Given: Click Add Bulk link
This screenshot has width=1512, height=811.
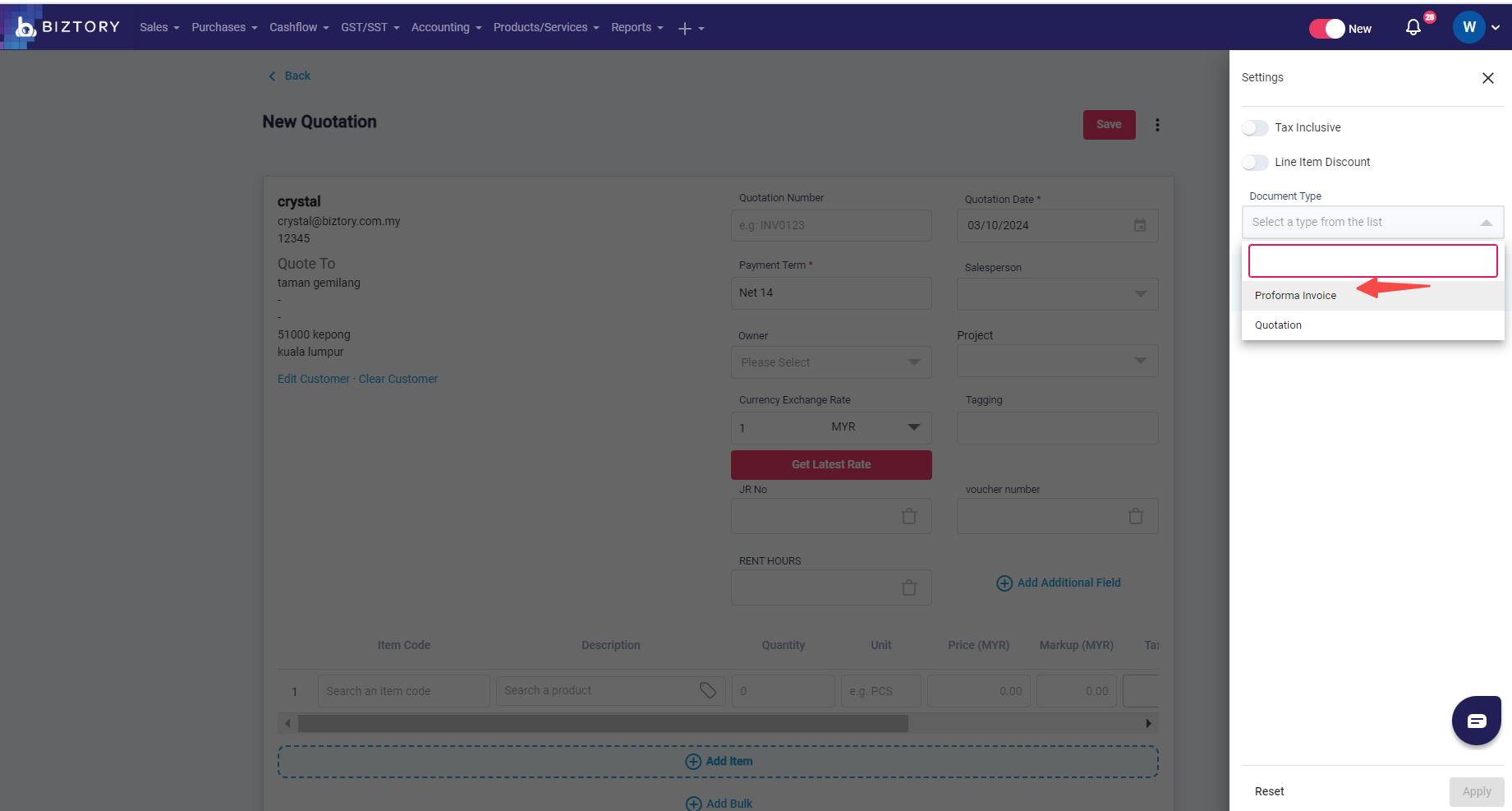Looking at the screenshot, I should pos(719,804).
